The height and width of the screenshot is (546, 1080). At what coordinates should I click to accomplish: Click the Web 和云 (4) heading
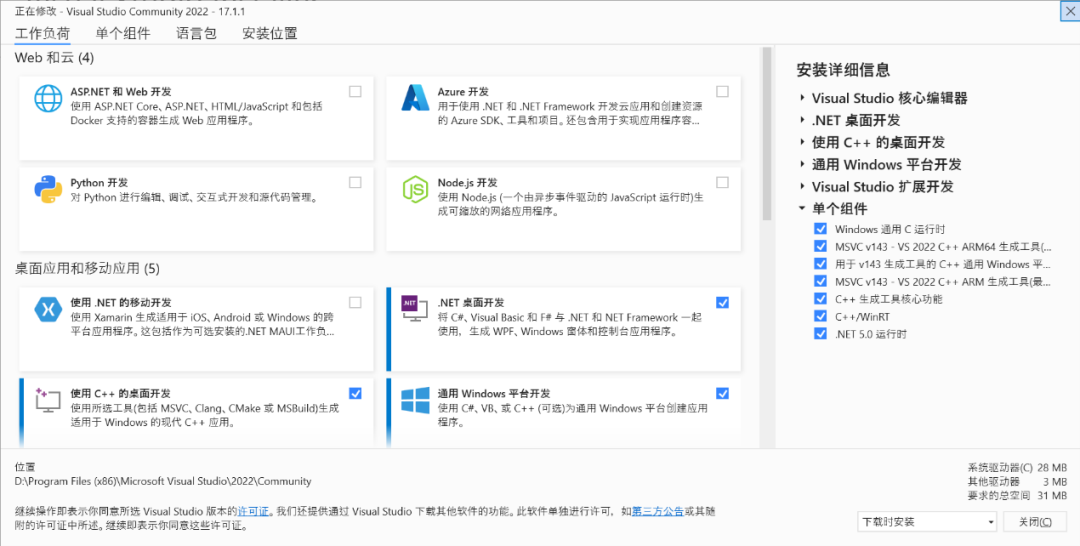(x=54, y=58)
